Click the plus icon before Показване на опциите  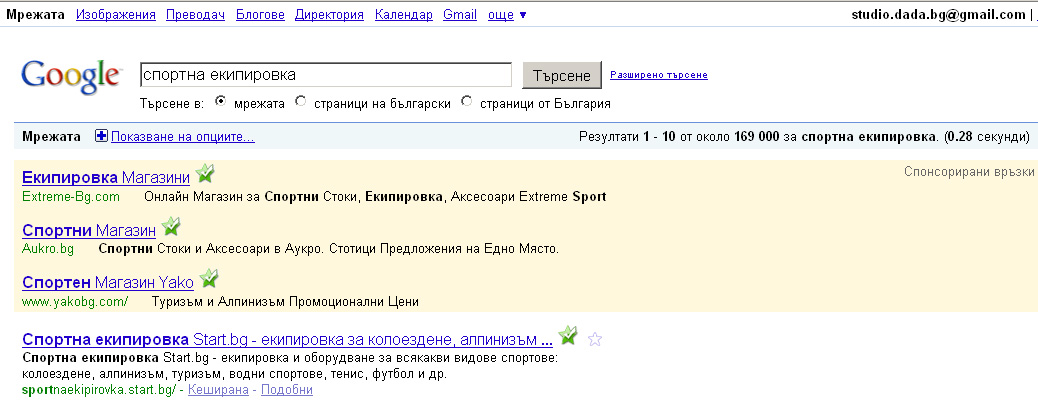coord(101,136)
